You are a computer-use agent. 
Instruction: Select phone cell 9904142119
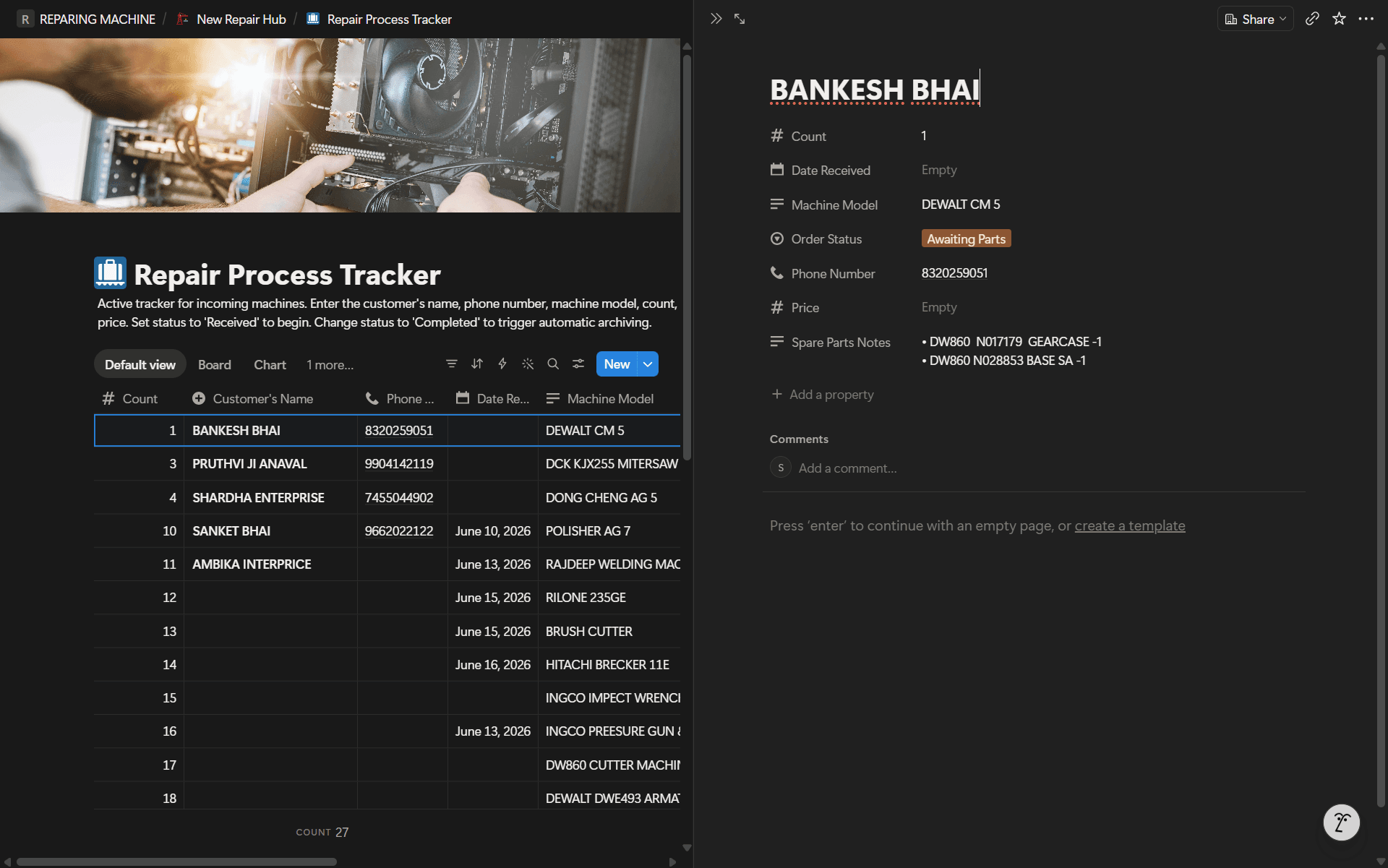[x=402, y=464]
